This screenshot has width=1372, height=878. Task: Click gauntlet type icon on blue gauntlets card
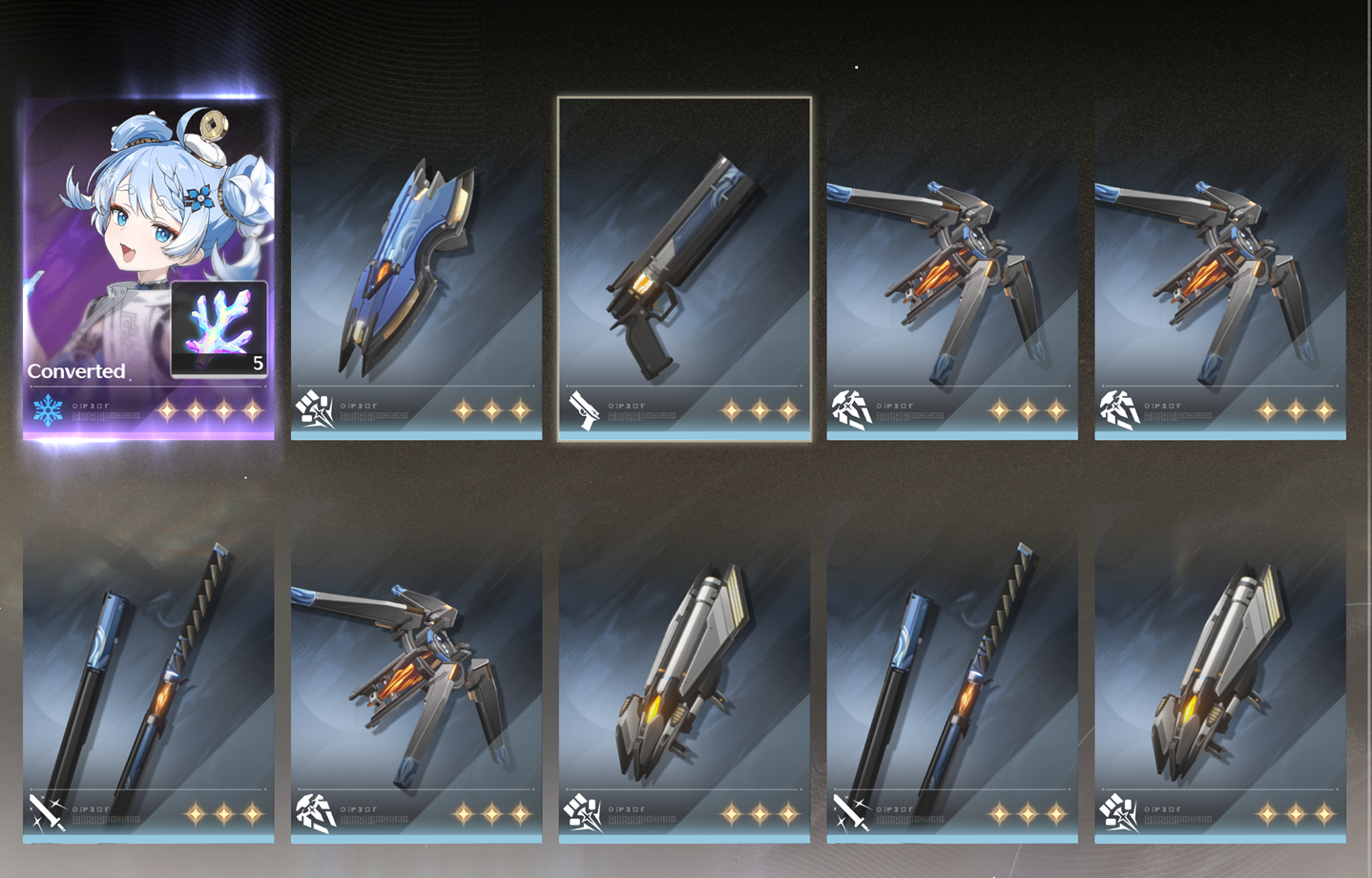(x=315, y=410)
